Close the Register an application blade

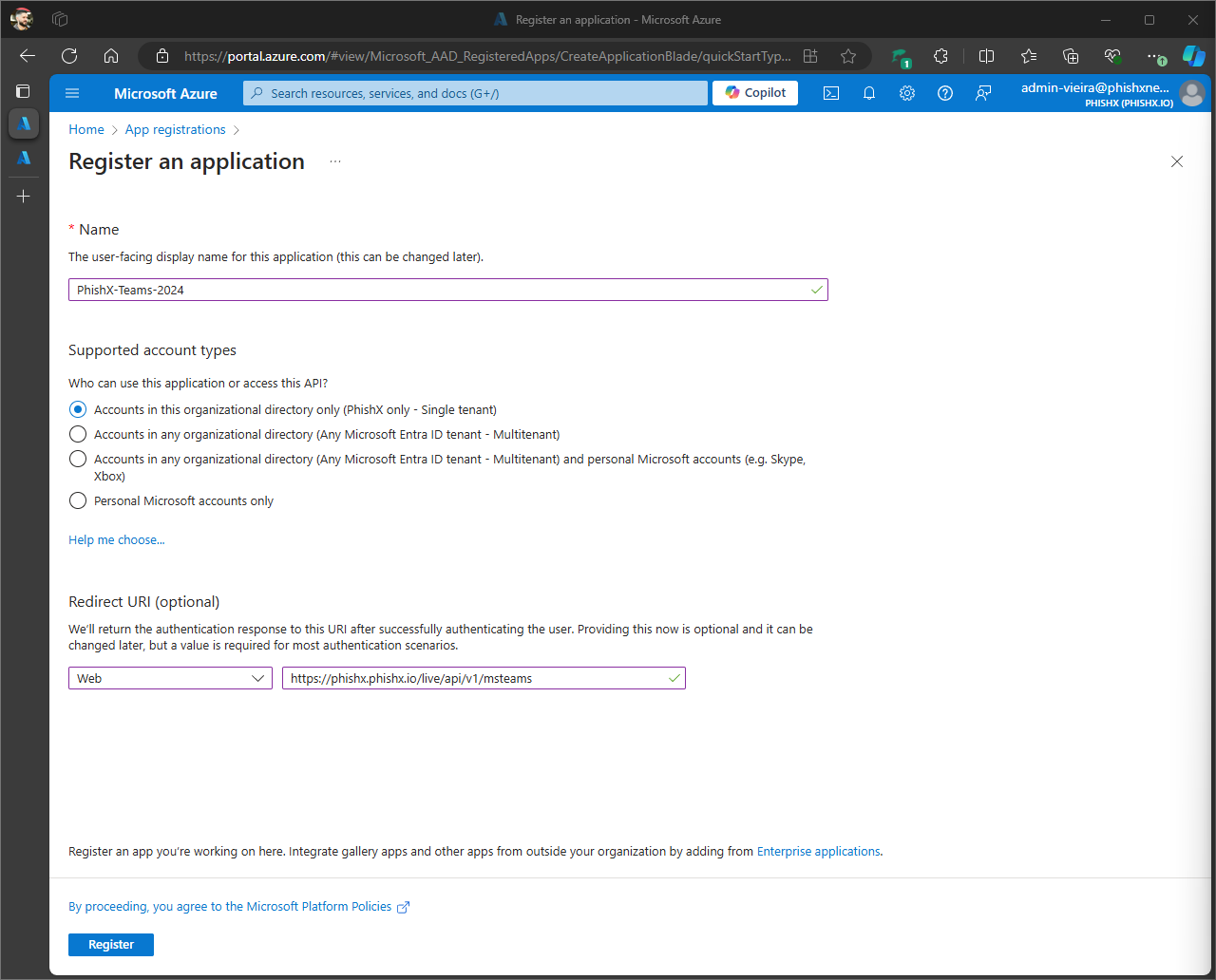point(1177,161)
